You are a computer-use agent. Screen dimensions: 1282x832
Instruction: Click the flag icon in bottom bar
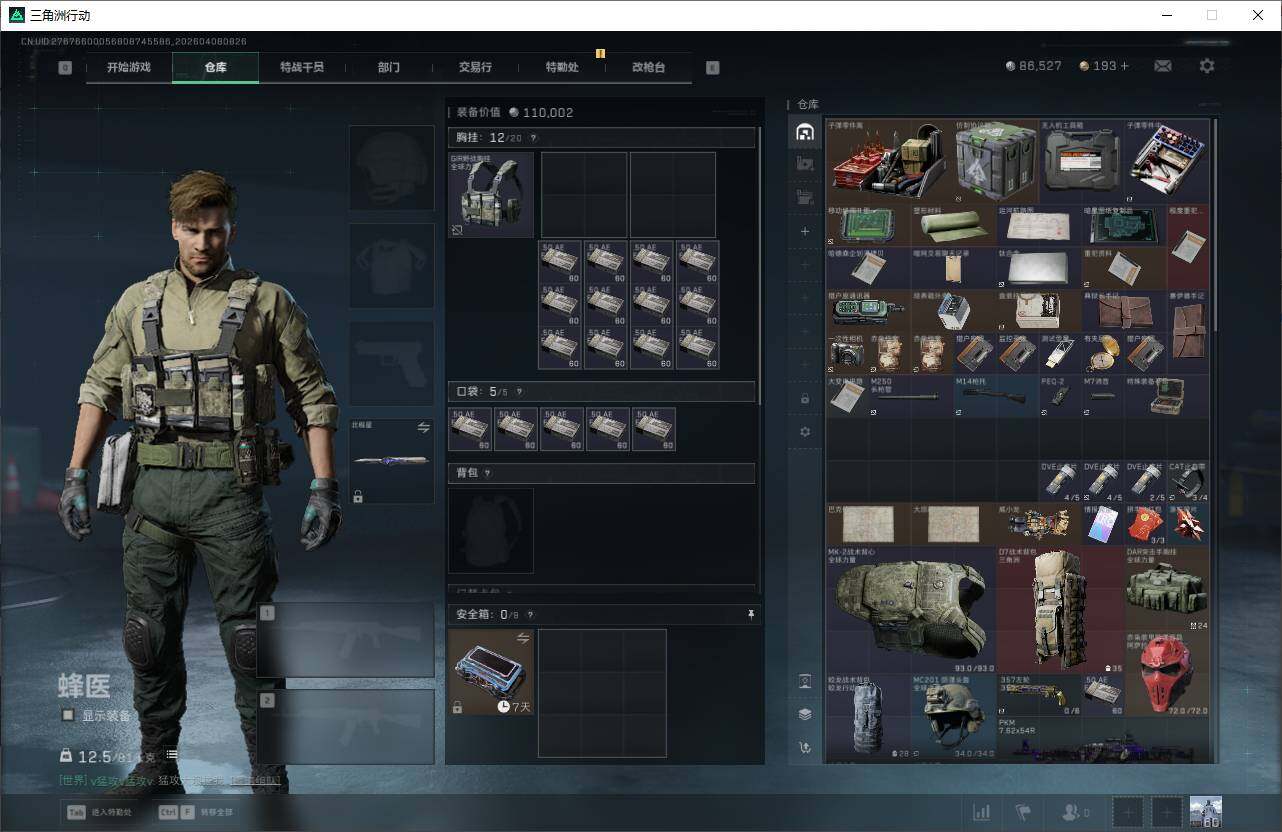[x=1023, y=812]
